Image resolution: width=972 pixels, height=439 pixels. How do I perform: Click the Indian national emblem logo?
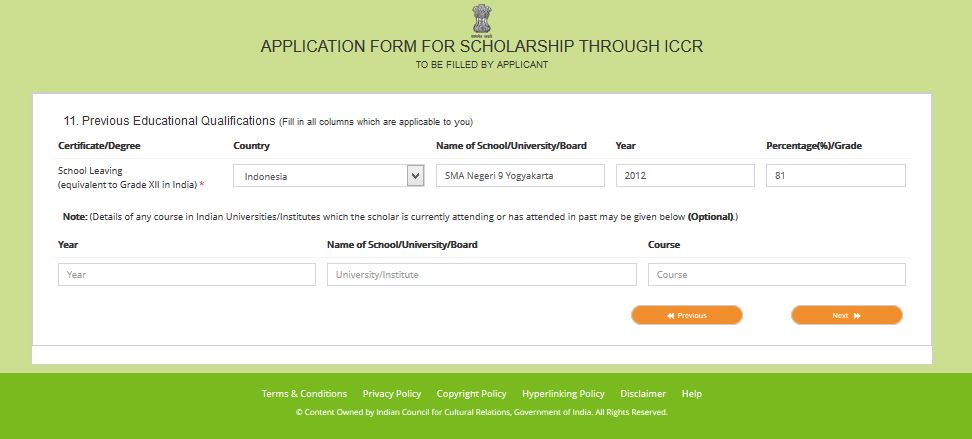482,19
